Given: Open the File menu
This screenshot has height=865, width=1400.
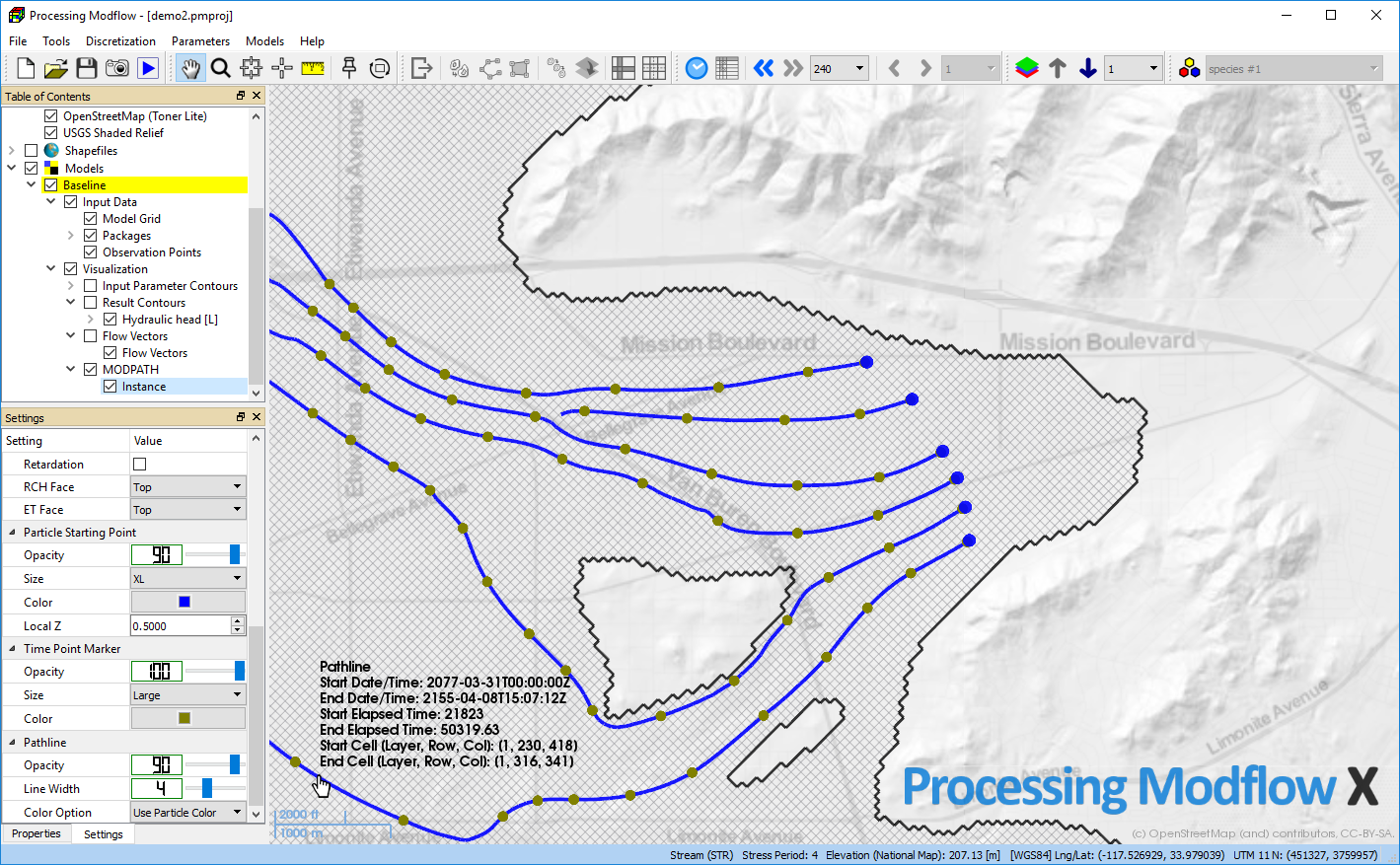Looking at the screenshot, I should (18, 41).
